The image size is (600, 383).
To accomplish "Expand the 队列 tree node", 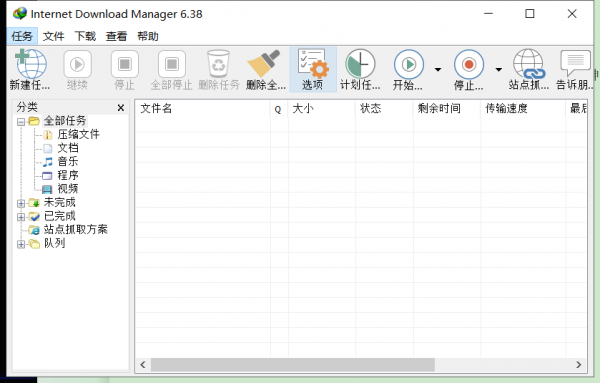I will pos(21,244).
